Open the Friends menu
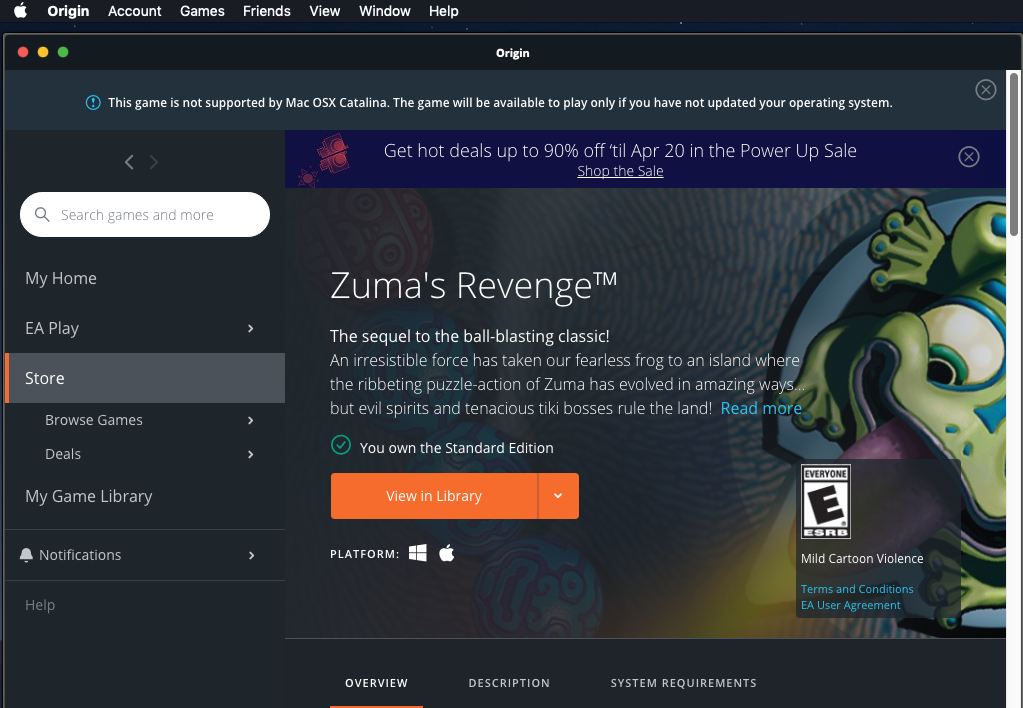Viewport: 1023px width, 708px height. 267,11
